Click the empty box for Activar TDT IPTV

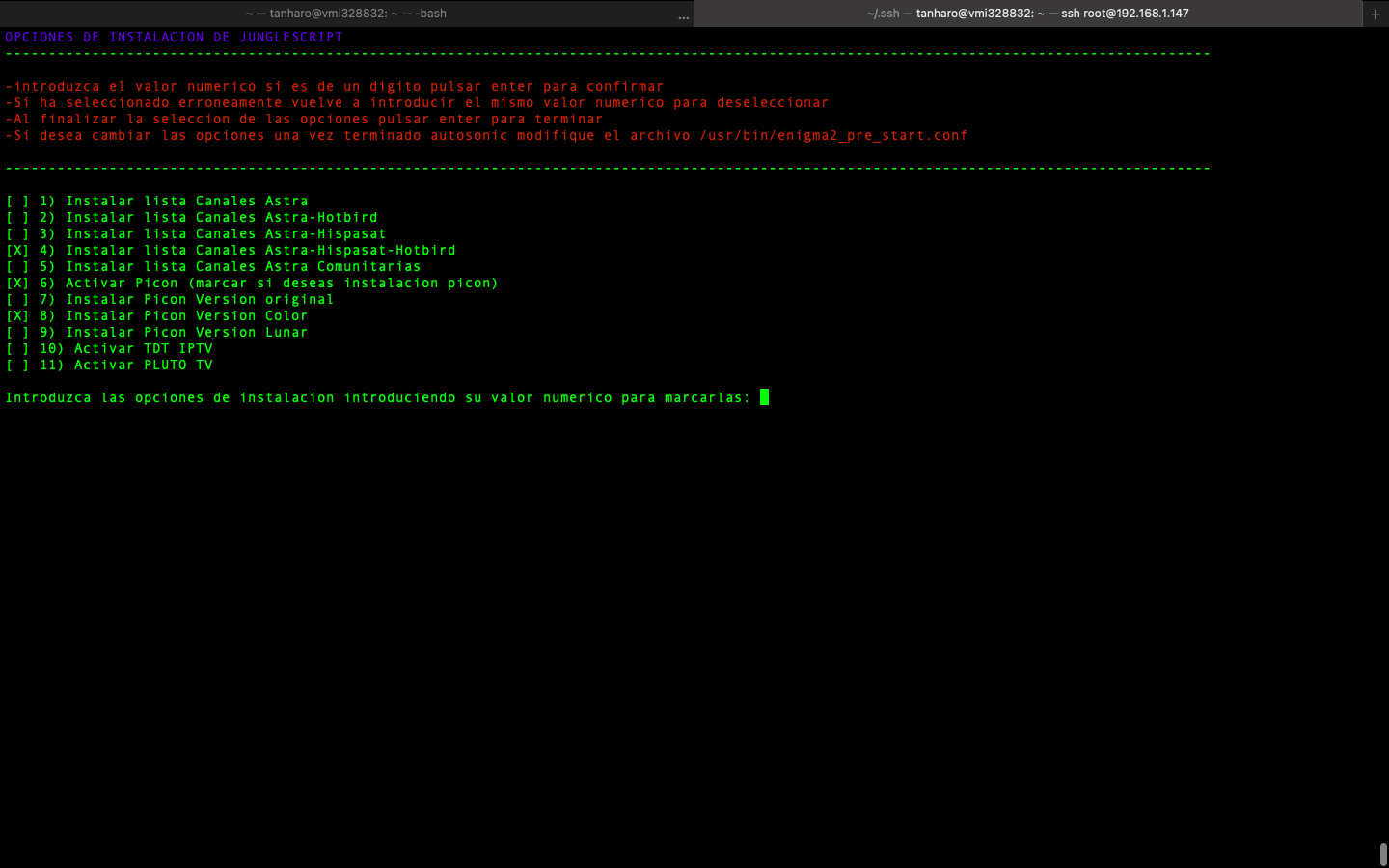point(17,349)
